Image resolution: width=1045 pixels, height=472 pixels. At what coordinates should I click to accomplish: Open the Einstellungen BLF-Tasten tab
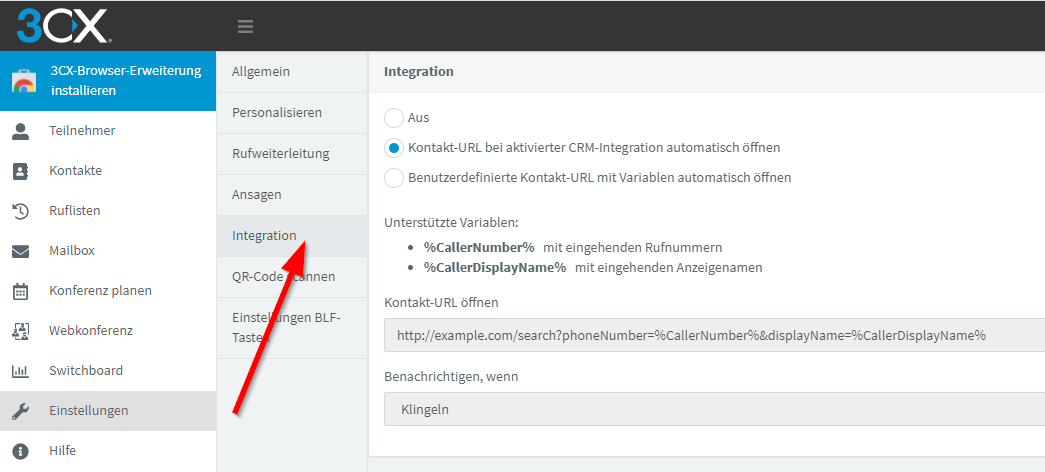[x=292, y=328]
